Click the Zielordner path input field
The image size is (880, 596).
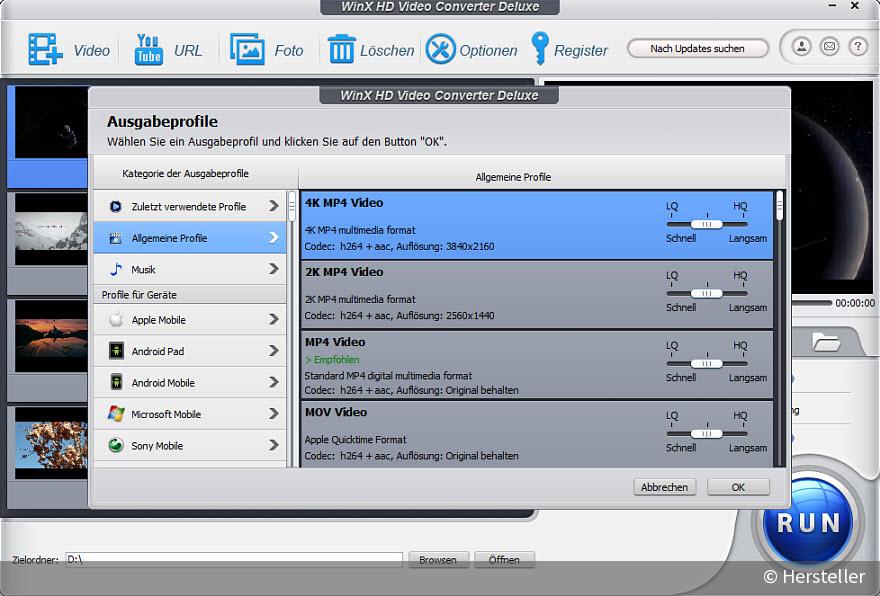pyautogui.click(x=234, y=560)
